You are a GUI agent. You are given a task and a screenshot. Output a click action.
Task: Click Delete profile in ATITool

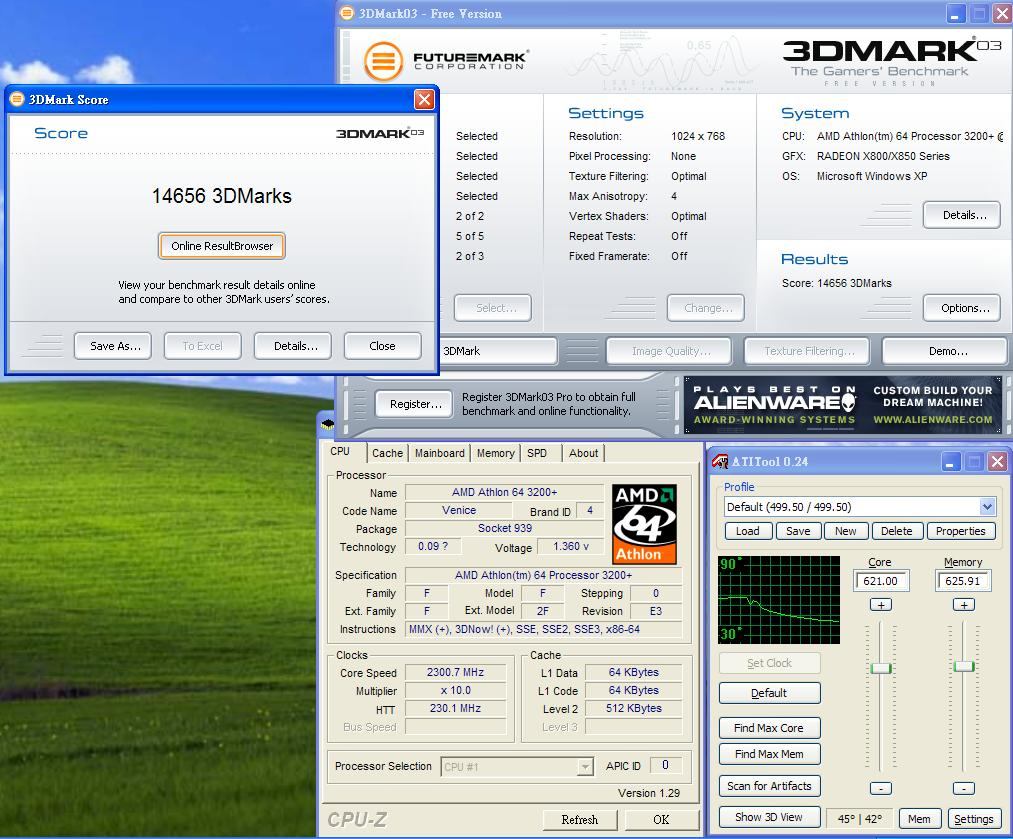click(897, 531)
